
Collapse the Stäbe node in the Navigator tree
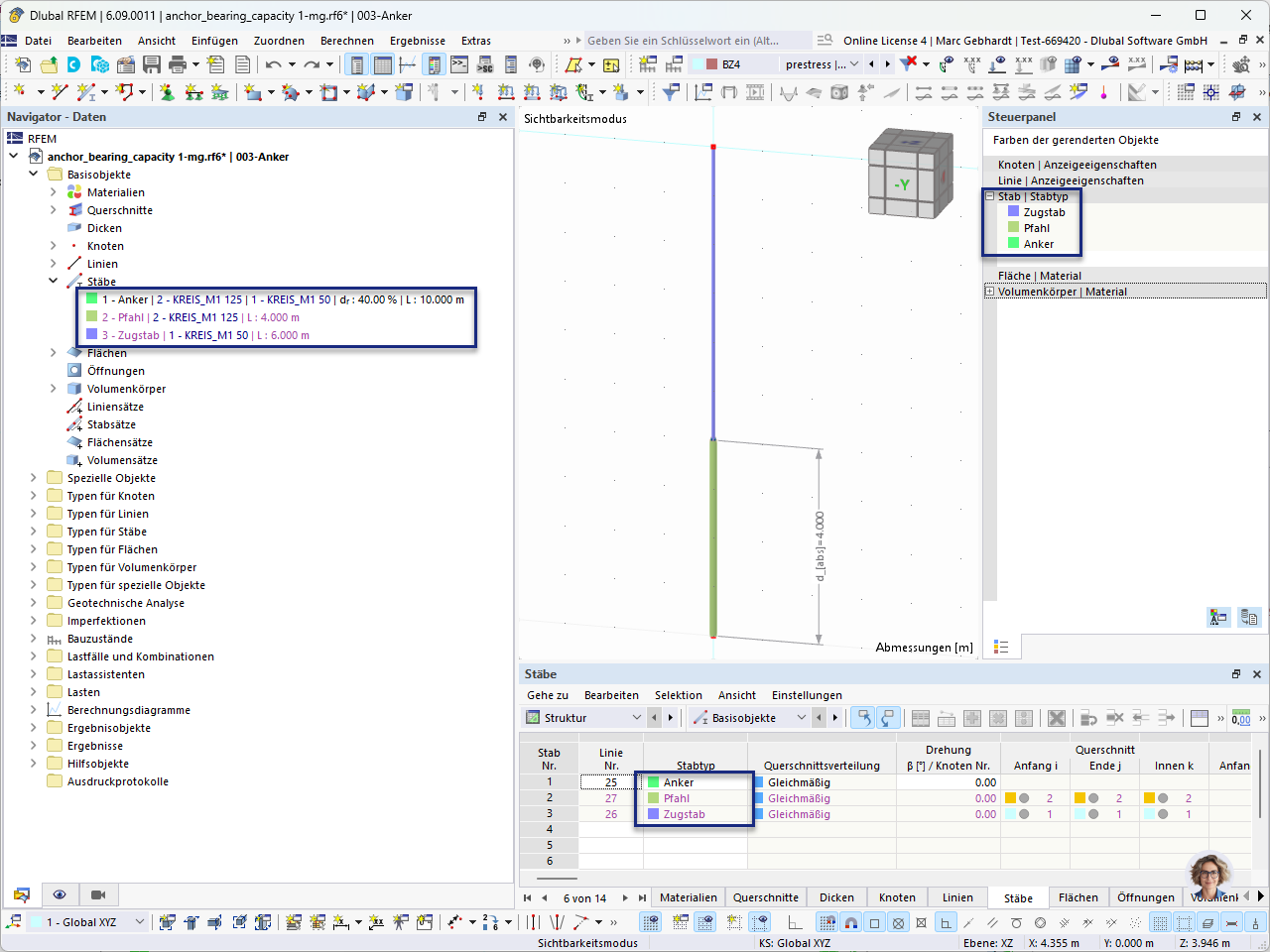coord(52,282)
